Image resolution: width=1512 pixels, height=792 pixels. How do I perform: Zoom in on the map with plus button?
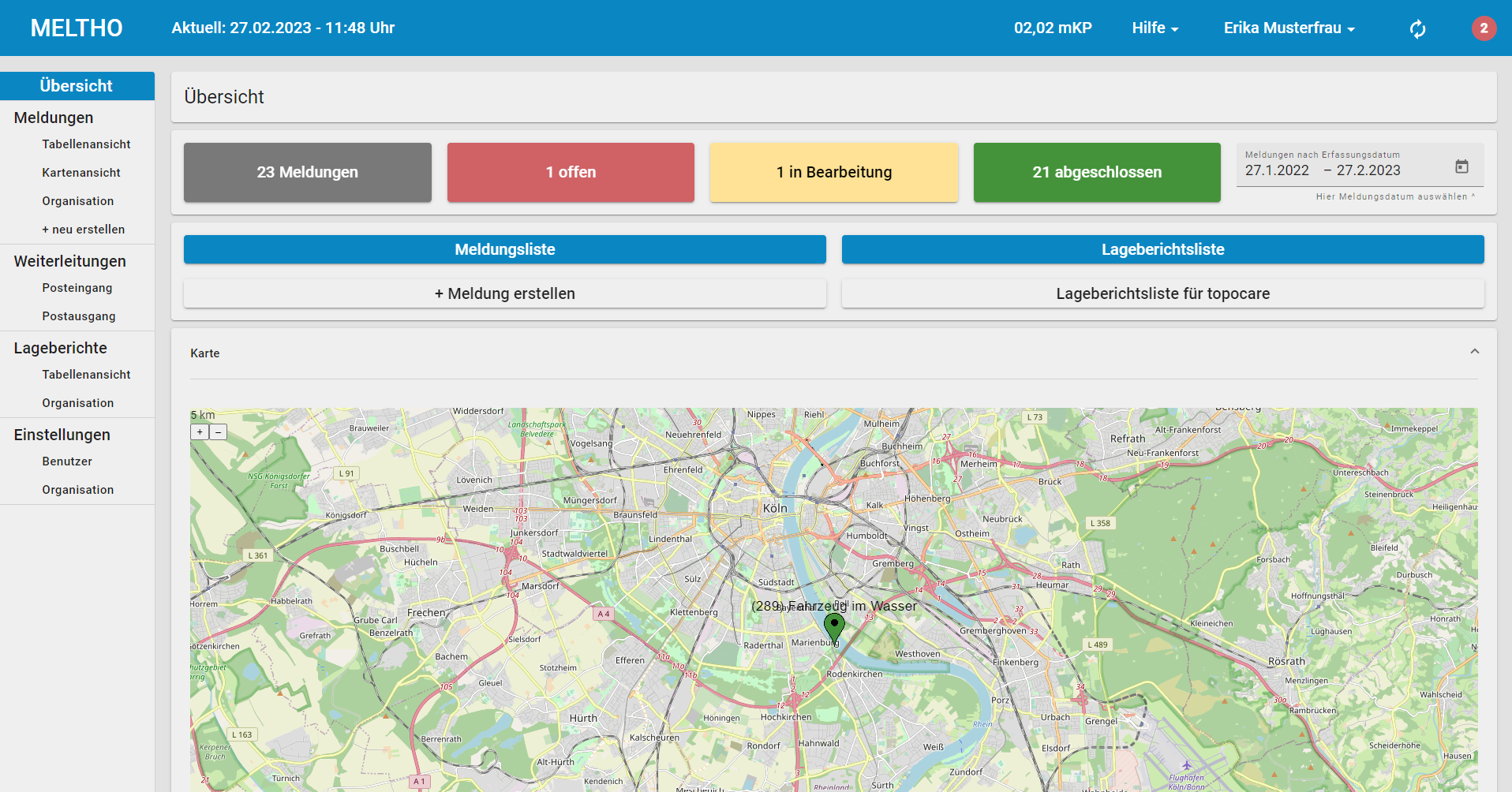[x=200, y=432]
